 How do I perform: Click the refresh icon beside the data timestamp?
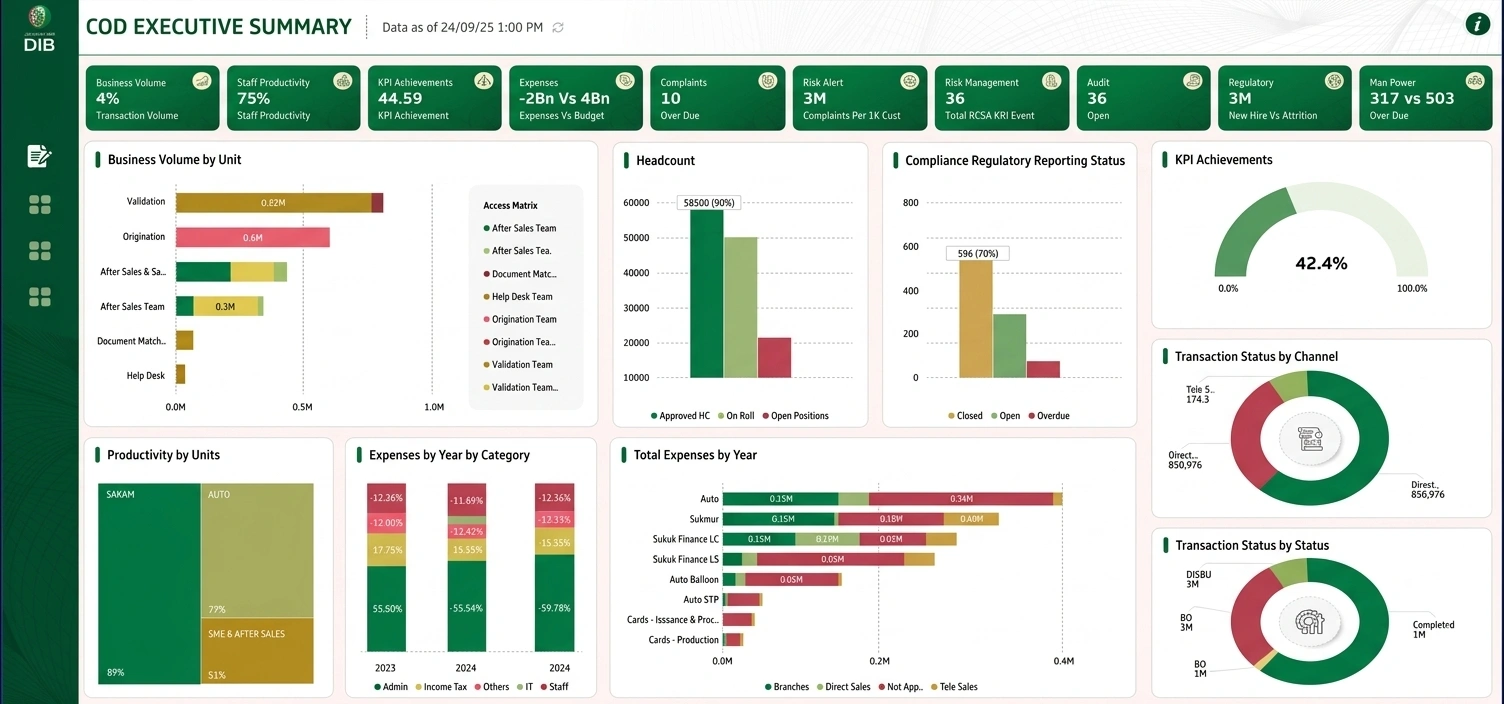coord(558,28)
